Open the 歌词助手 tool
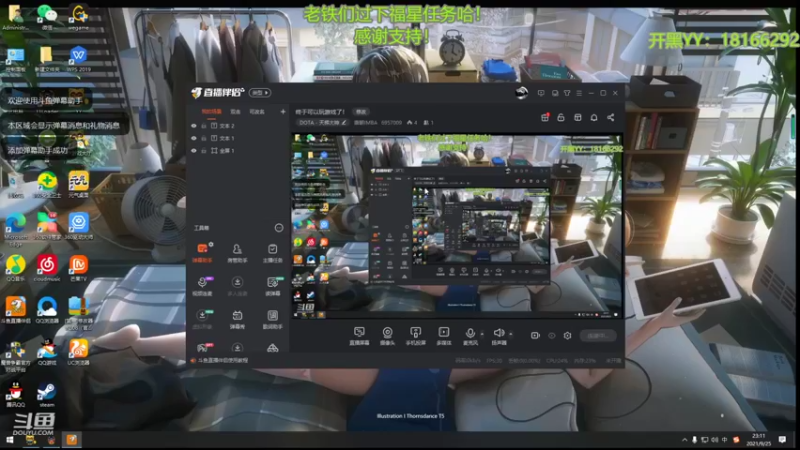The height and width of the screenshot is (450, 800). click(x=272, y=319)
